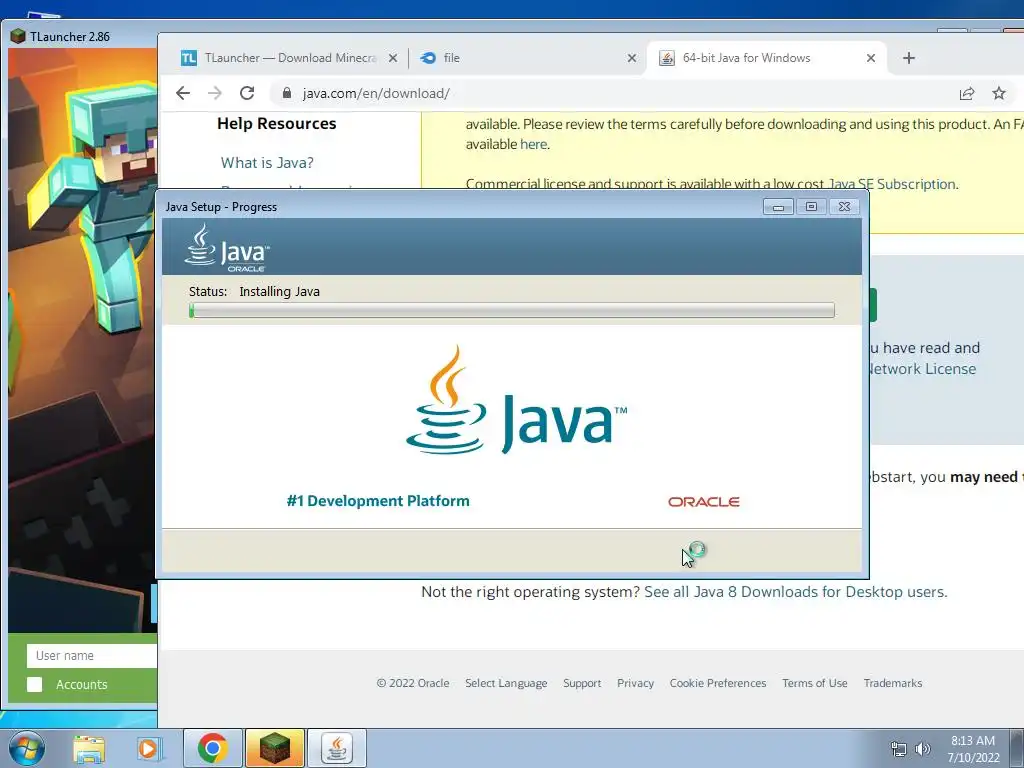Bookmark this page with the star icon
The height and width of the screenshot is (768, 1024).
tap(999, 93)
